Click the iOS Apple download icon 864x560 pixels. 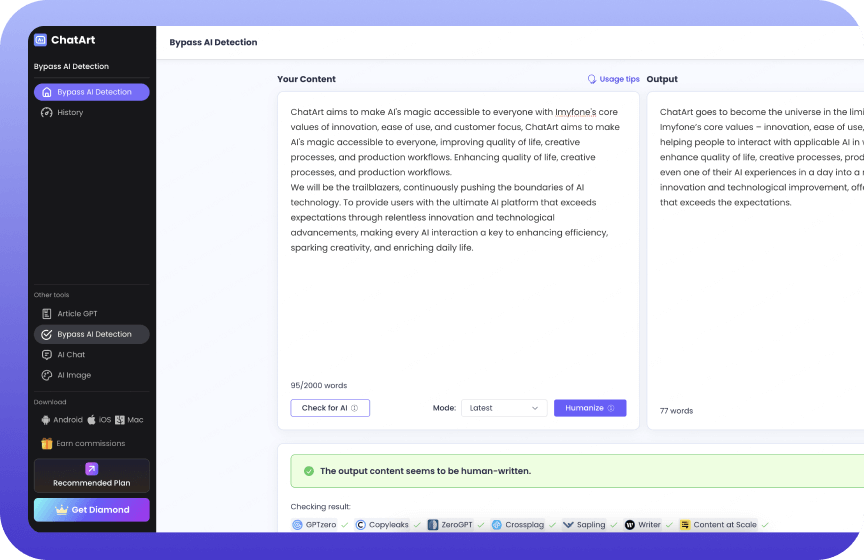92,420
